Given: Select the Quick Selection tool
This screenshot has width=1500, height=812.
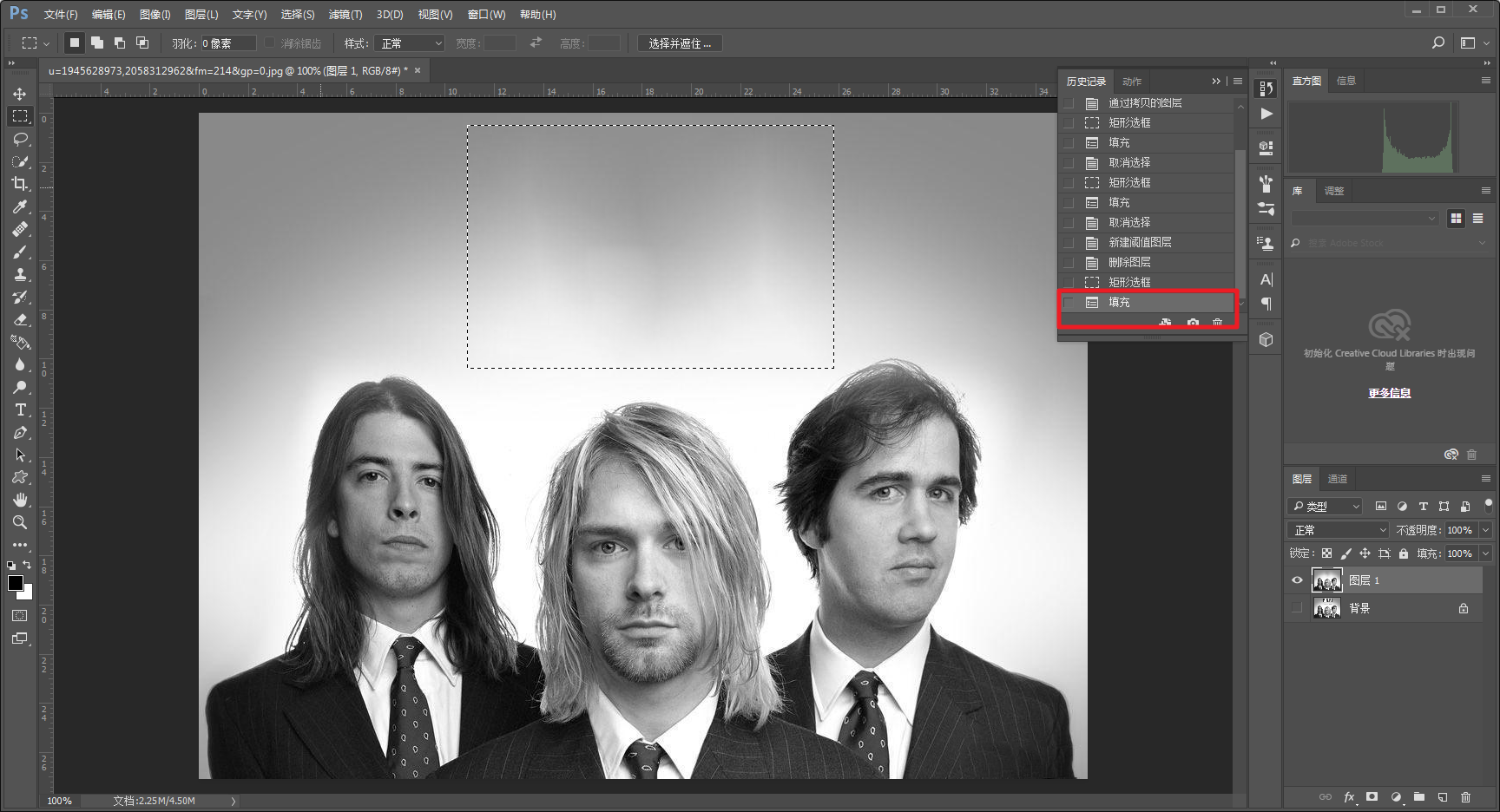Looking at the screenshot, I should (x=20, y=161).
